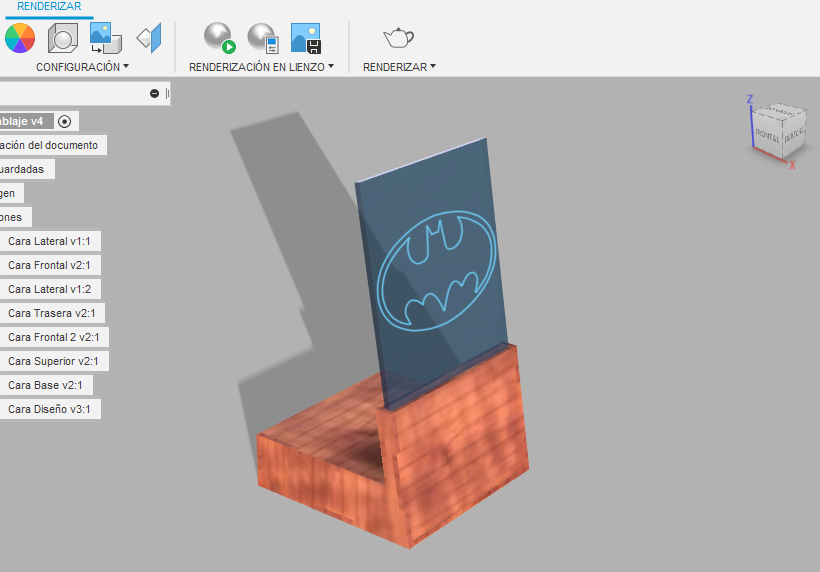820x572 pixels.
Task: Select the Cara Trasera v2:1 component
Action: [52, 314]
